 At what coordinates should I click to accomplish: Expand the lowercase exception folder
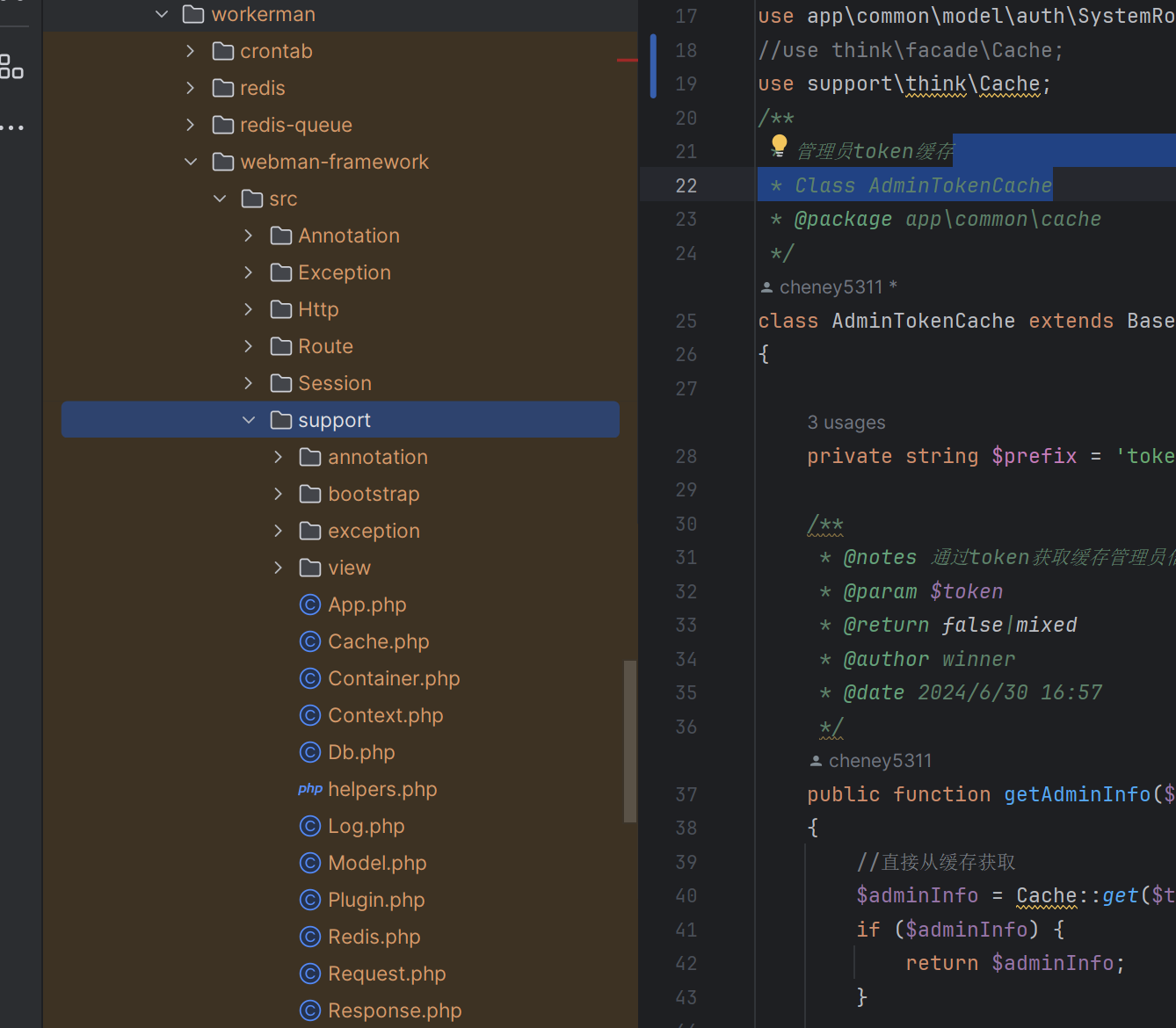(278, 531)
